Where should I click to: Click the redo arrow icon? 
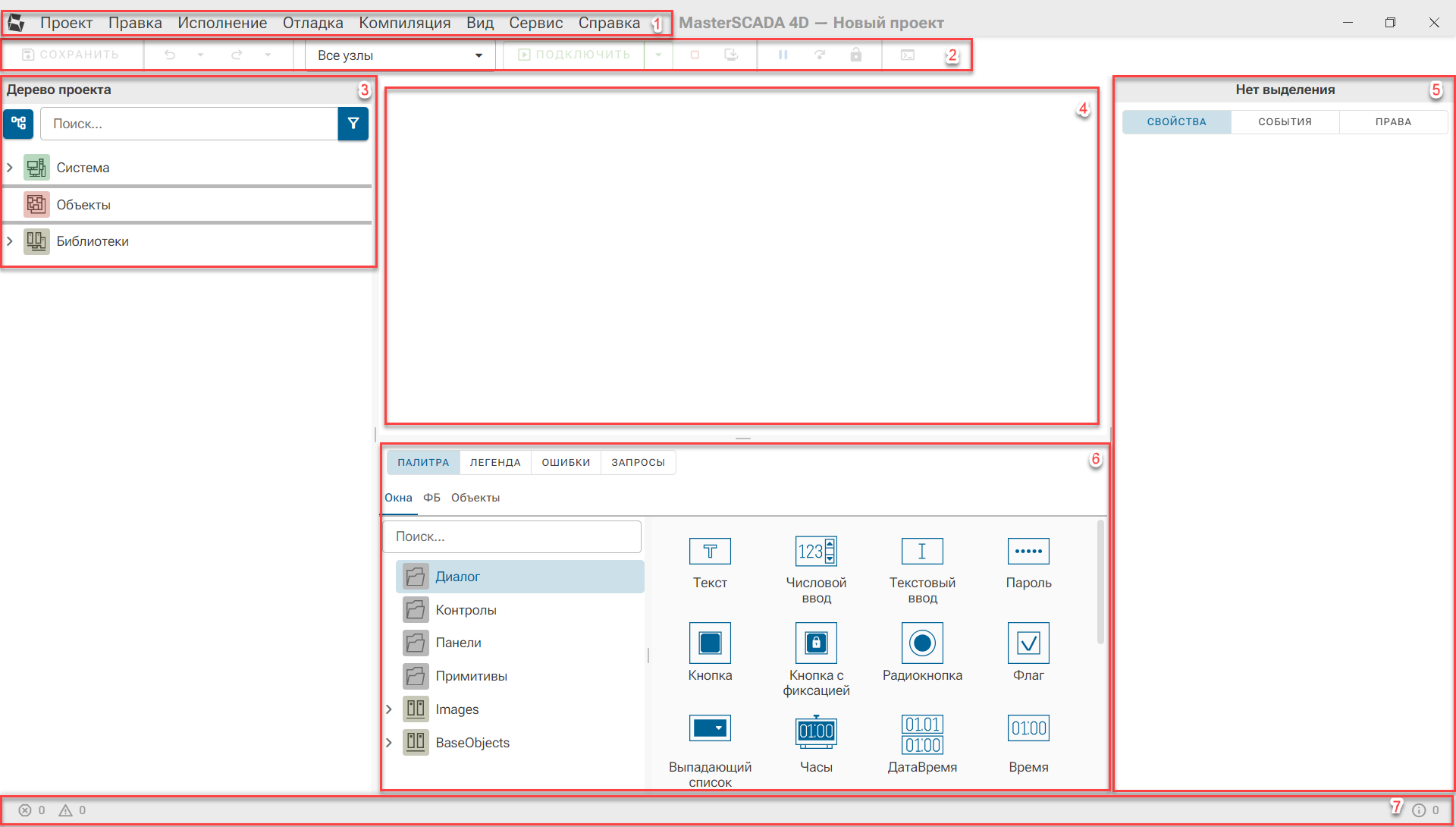237,55
